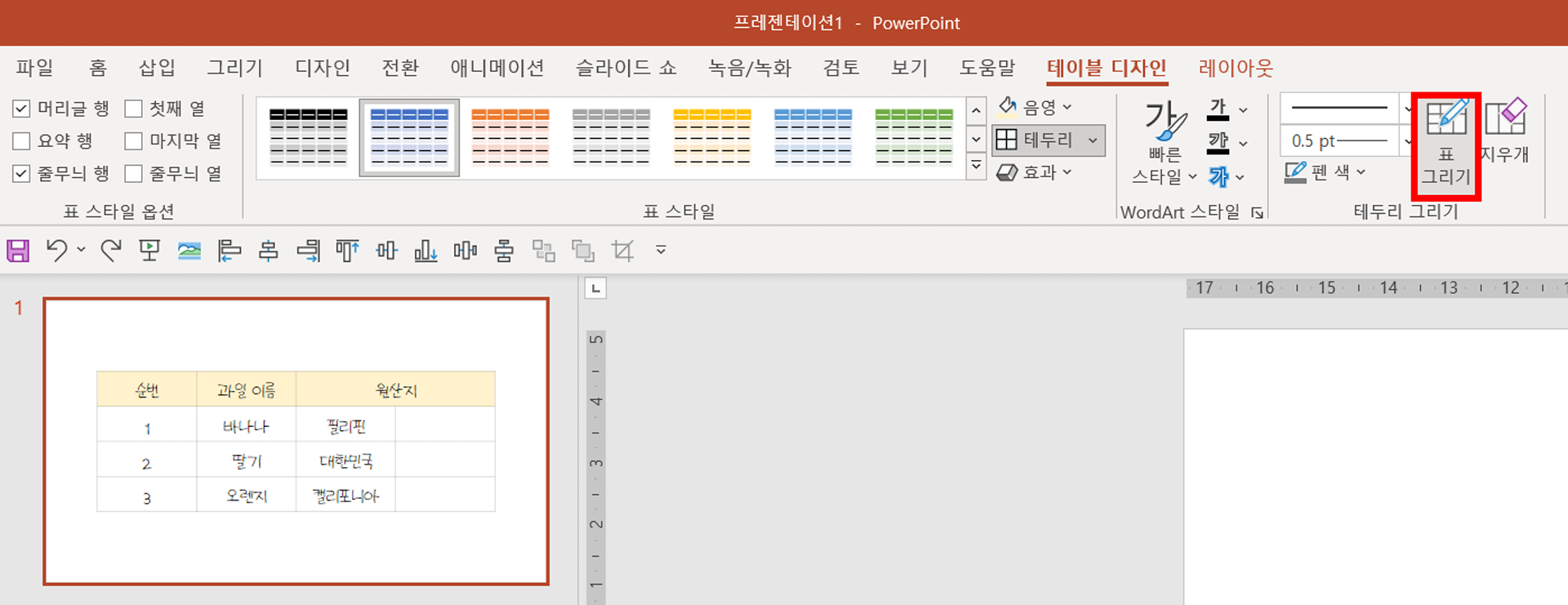The width and height of the screenshot is (1568, 605).
Task: Click the WordArt text outline icon
Action: coord(1218,143)
